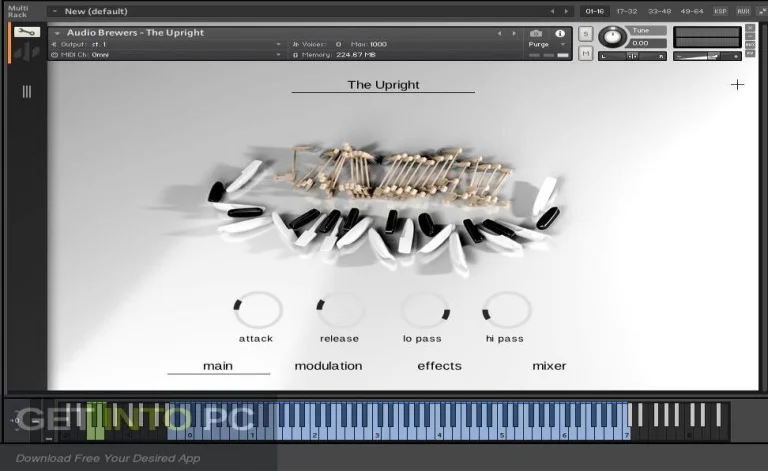Click the attack label text

pos(256,338)
